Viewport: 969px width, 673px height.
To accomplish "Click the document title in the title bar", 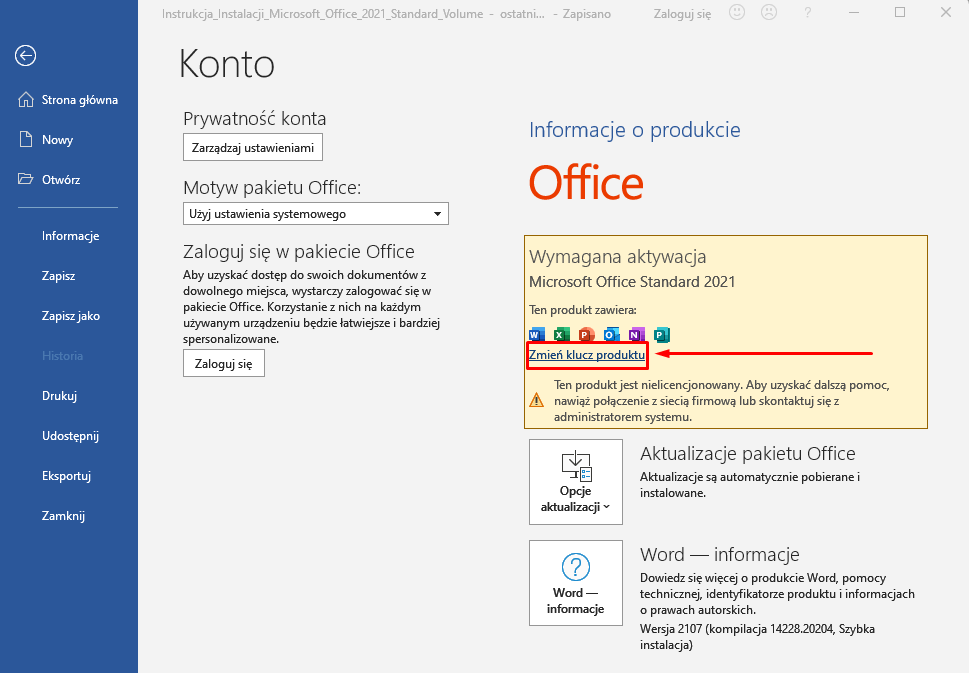I will [323, 14].
